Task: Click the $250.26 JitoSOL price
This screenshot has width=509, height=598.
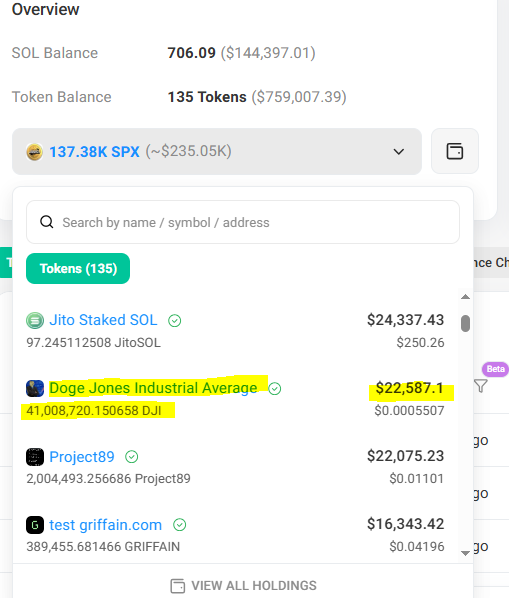Action: click(x=420, y=342)
